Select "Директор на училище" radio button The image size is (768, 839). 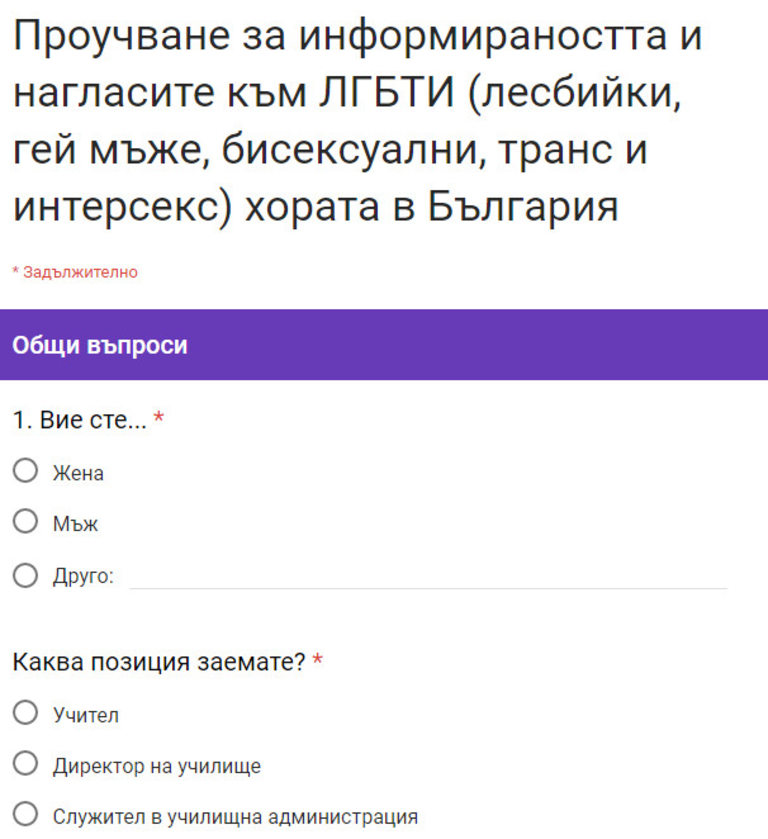click(25, 765)
